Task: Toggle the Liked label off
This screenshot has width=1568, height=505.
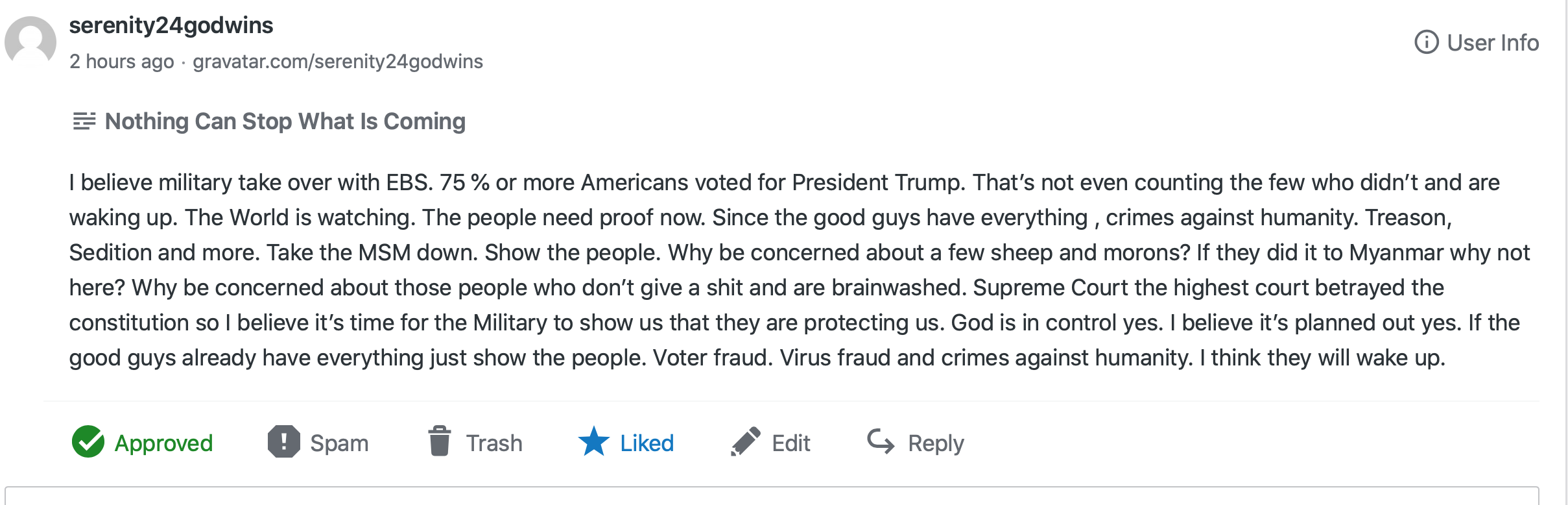Action: (x=647, y=443)
